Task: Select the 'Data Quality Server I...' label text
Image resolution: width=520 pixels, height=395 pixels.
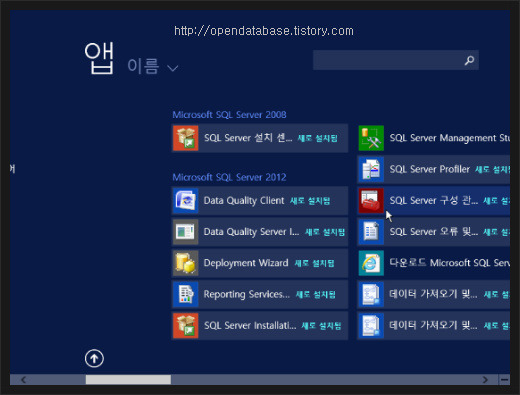Action: (252, 232)
